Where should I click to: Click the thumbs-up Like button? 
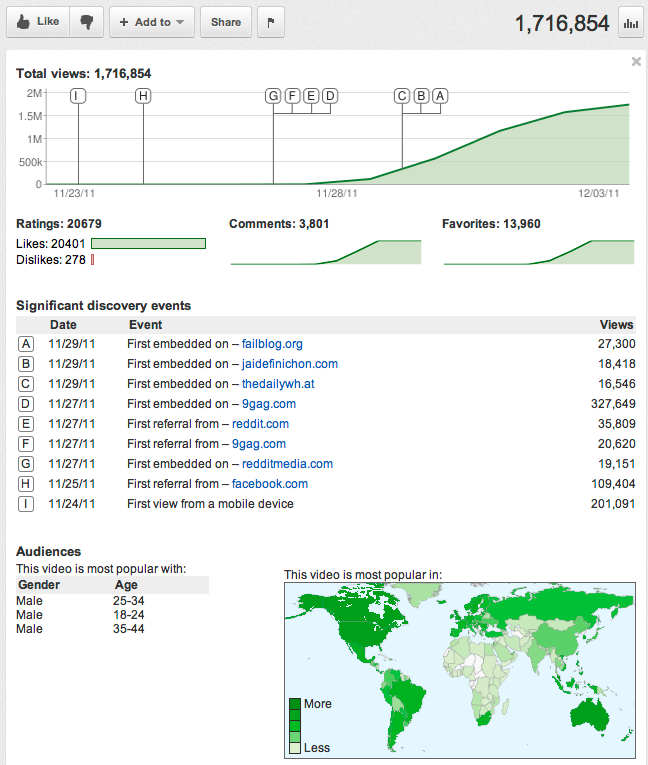38,22
